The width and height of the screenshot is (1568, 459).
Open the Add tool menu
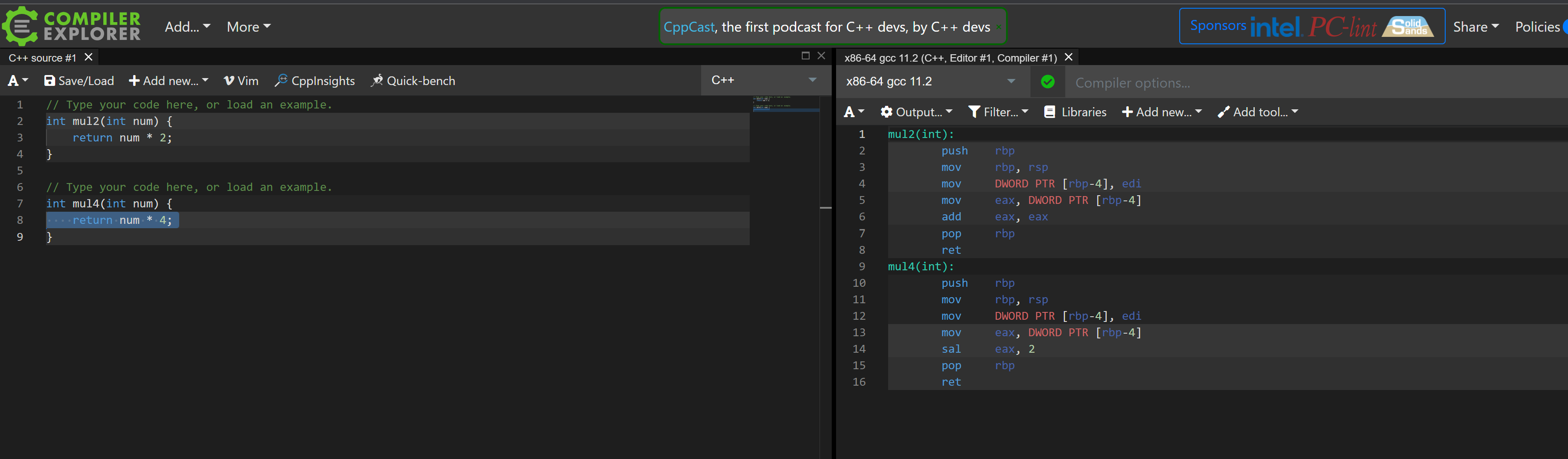(x=1258, y=112)
